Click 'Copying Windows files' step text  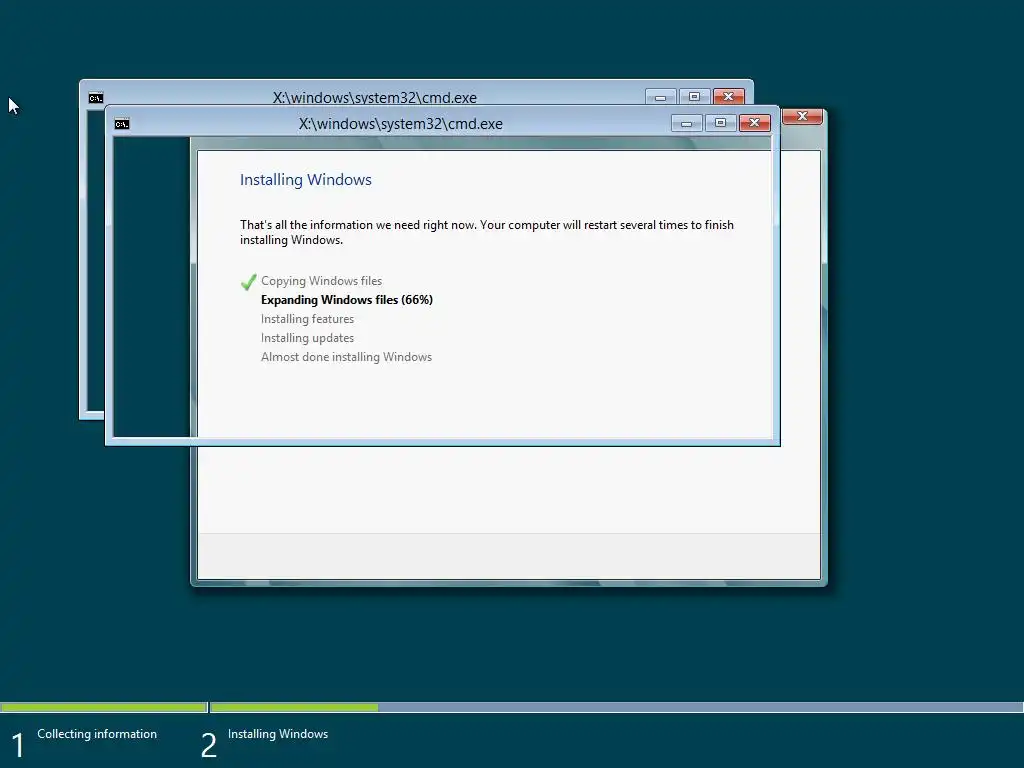point(321,281)
